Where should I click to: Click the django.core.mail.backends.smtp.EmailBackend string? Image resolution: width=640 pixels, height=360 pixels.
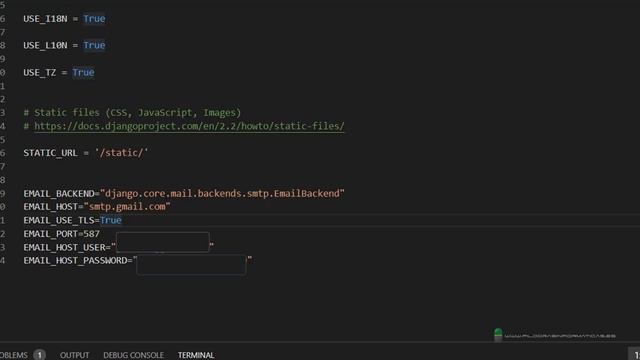click(x=222, y=193)
